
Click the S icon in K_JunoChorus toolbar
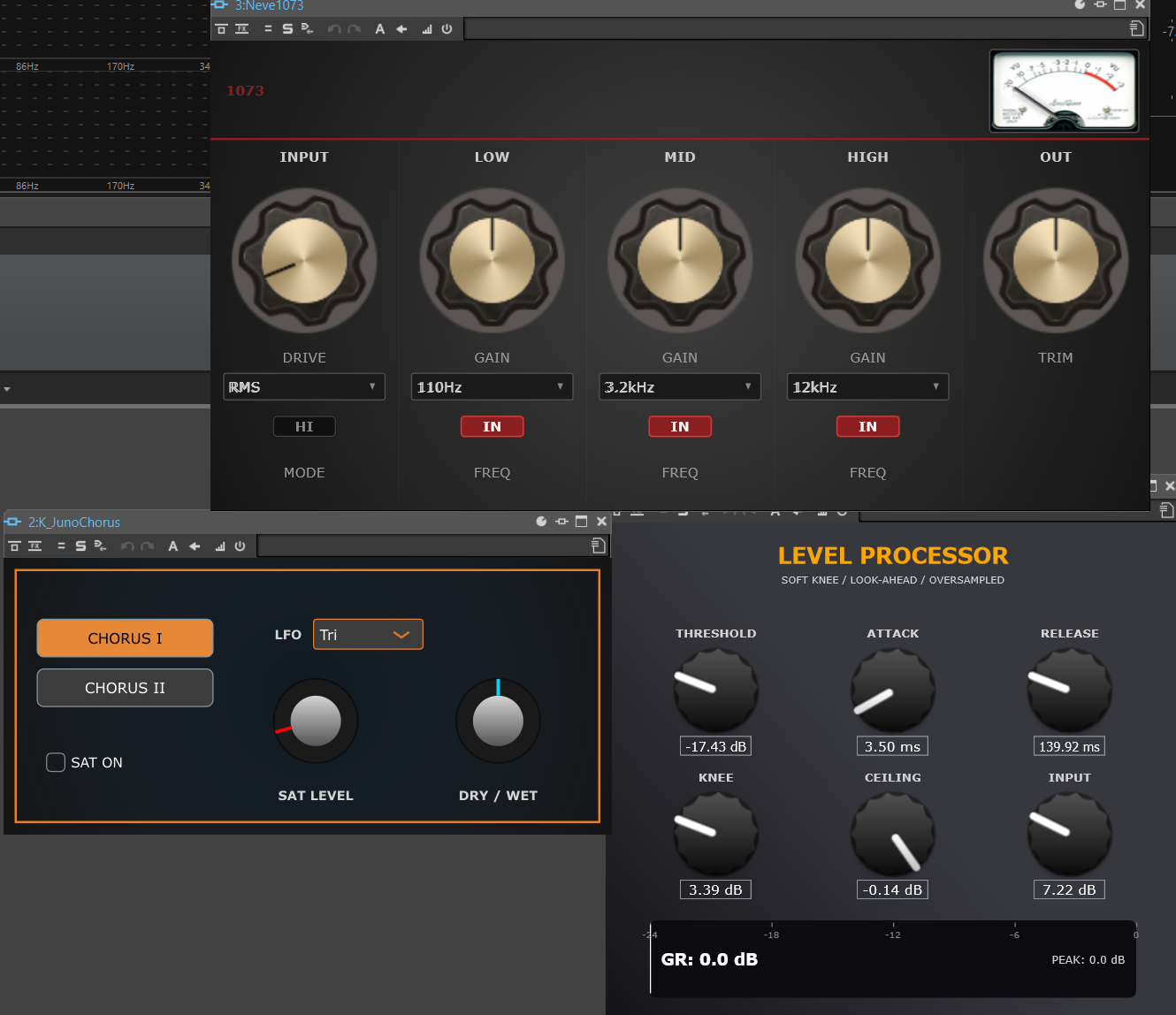80,546
